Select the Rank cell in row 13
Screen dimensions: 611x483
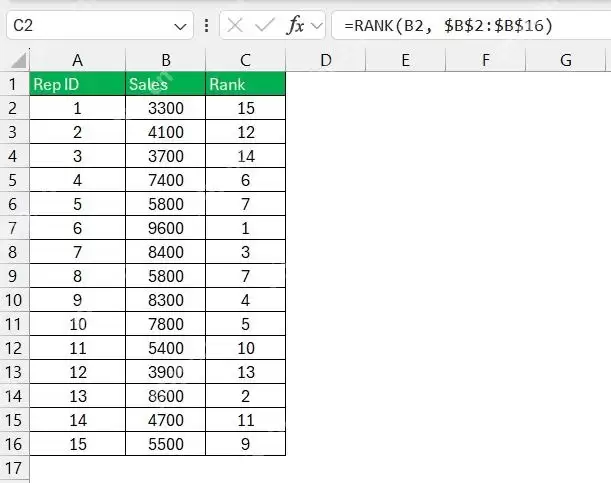click(x=245, y=372)
